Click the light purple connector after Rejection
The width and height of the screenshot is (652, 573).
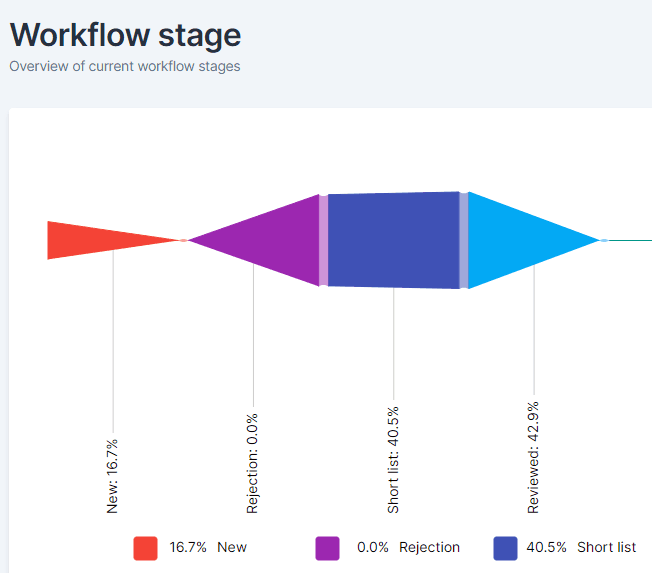324,240
